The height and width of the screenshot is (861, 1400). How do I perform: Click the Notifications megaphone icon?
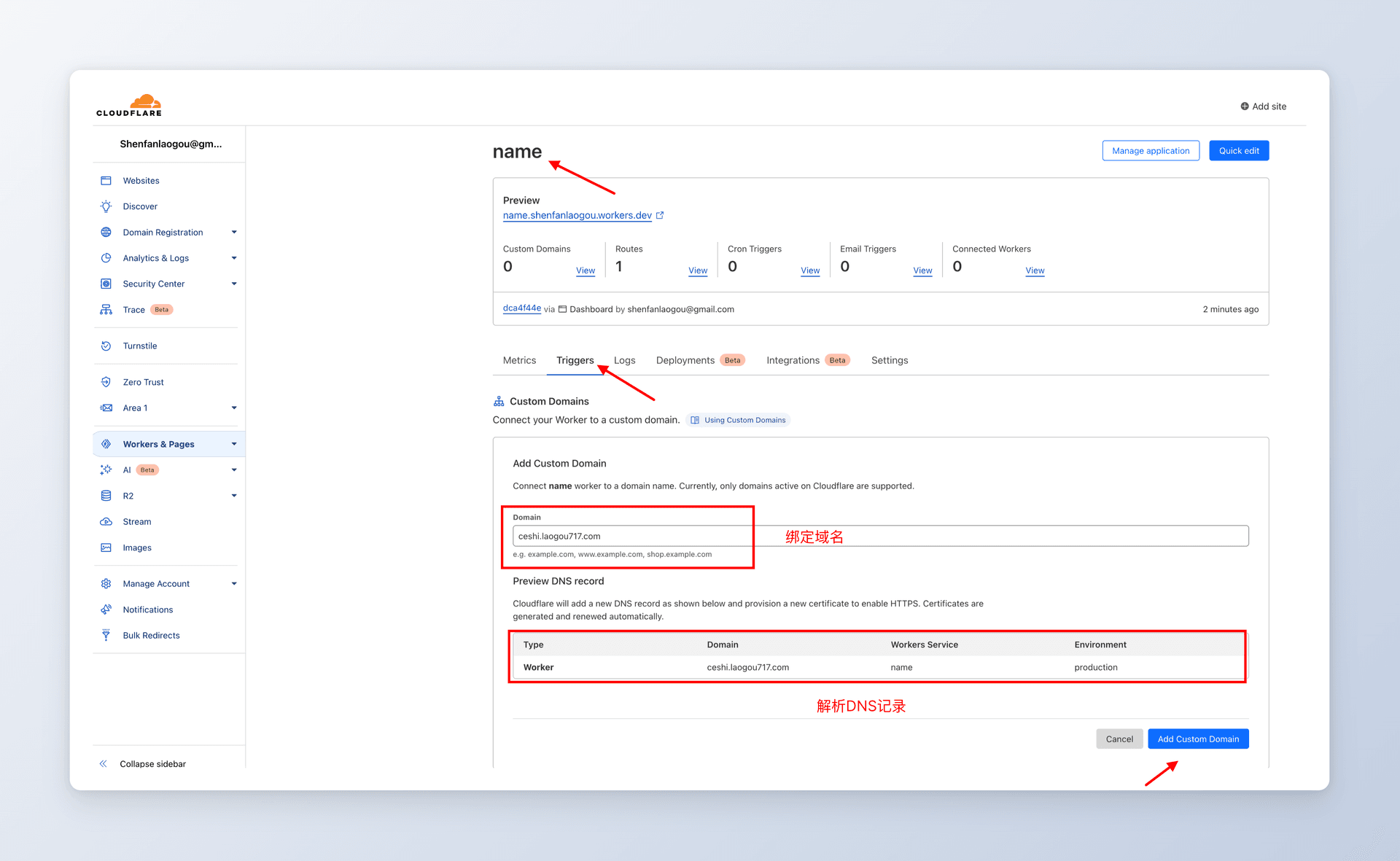[106, 609]
